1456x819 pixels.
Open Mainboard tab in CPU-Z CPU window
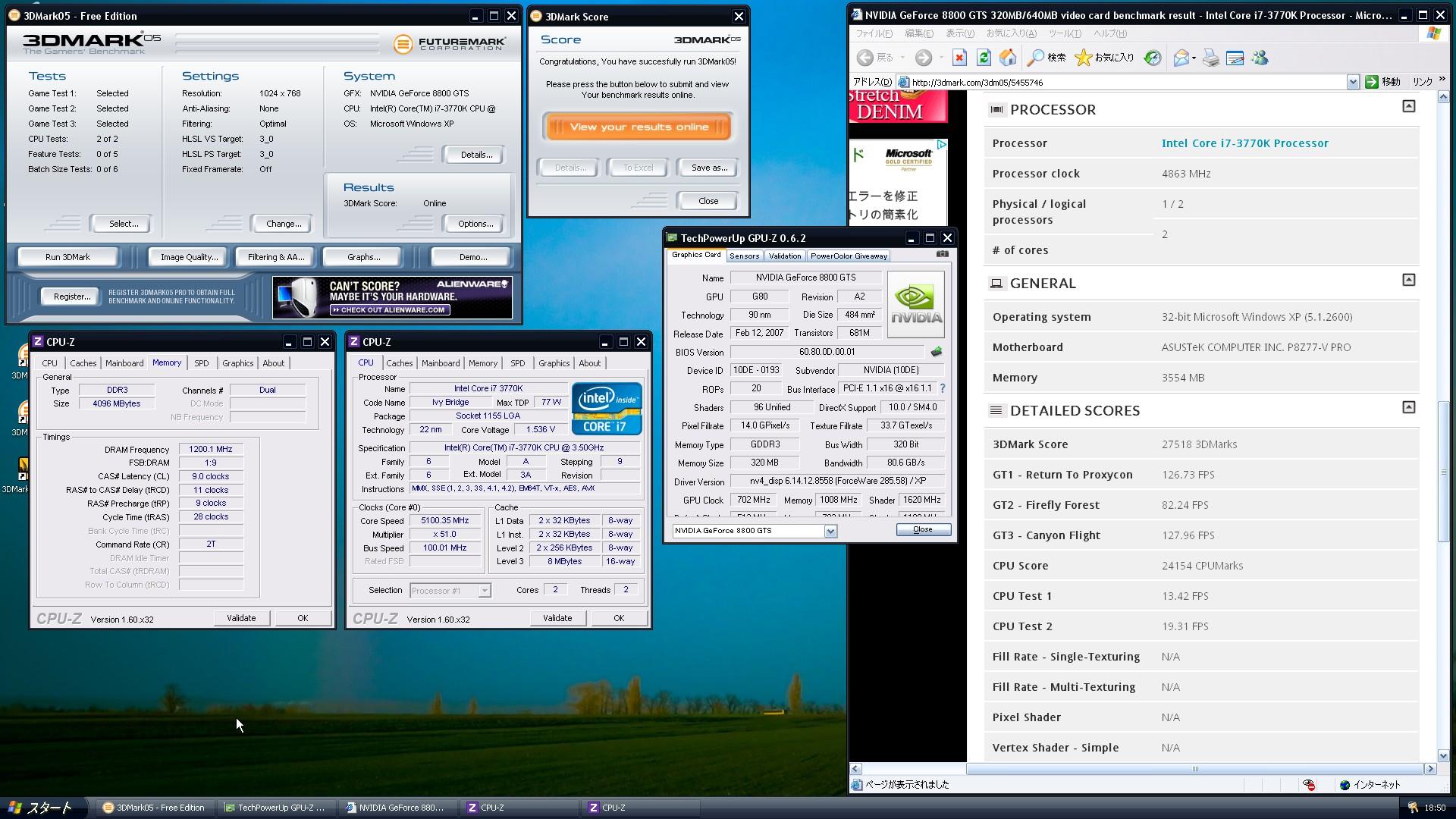[x=441, y=363]
